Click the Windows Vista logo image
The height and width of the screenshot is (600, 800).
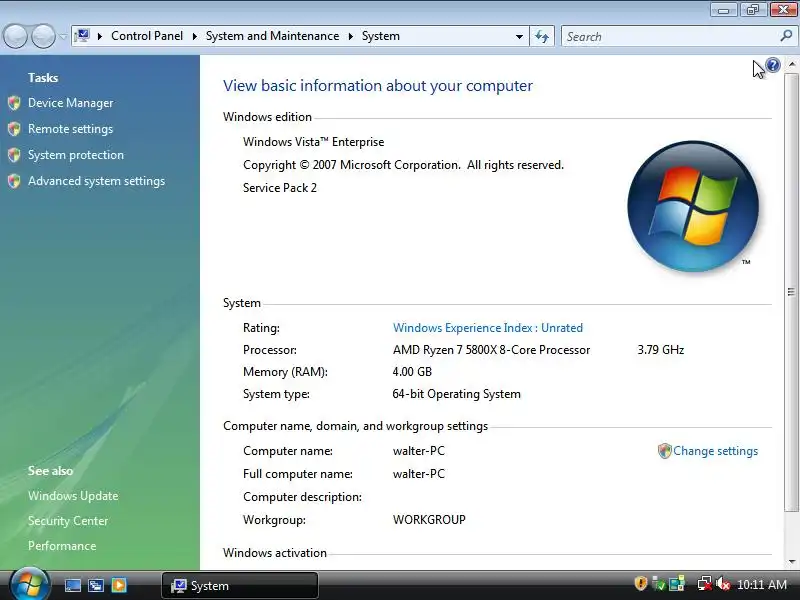pos(693,206)
